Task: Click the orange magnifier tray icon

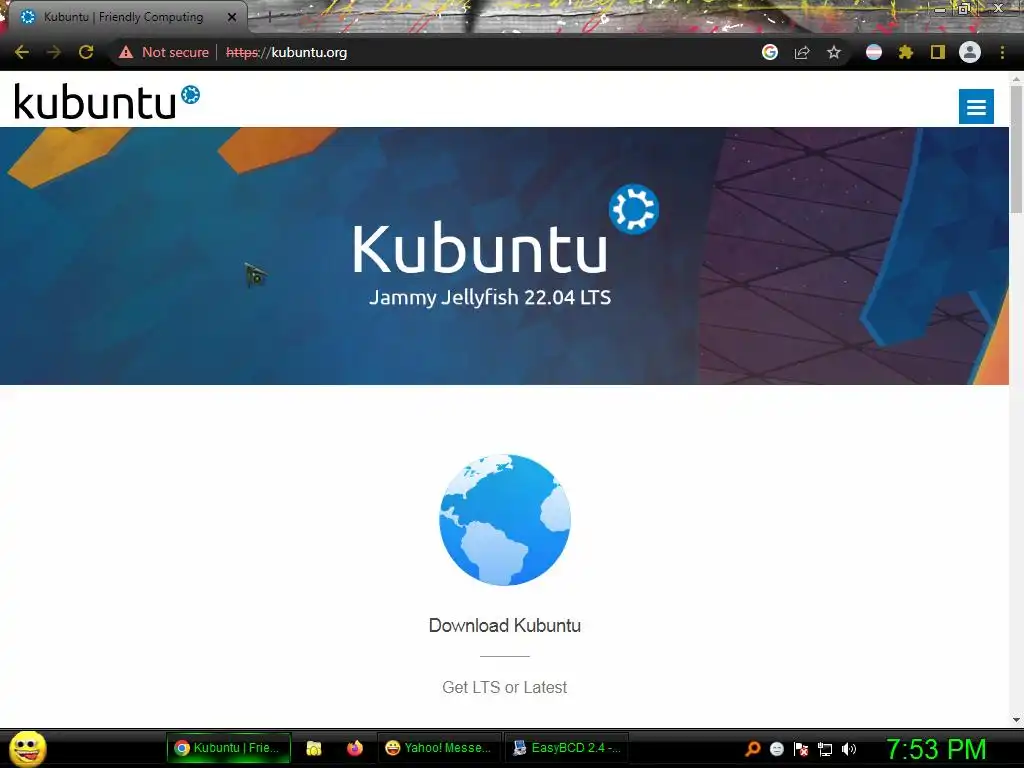Action: (x=753, y=749)
